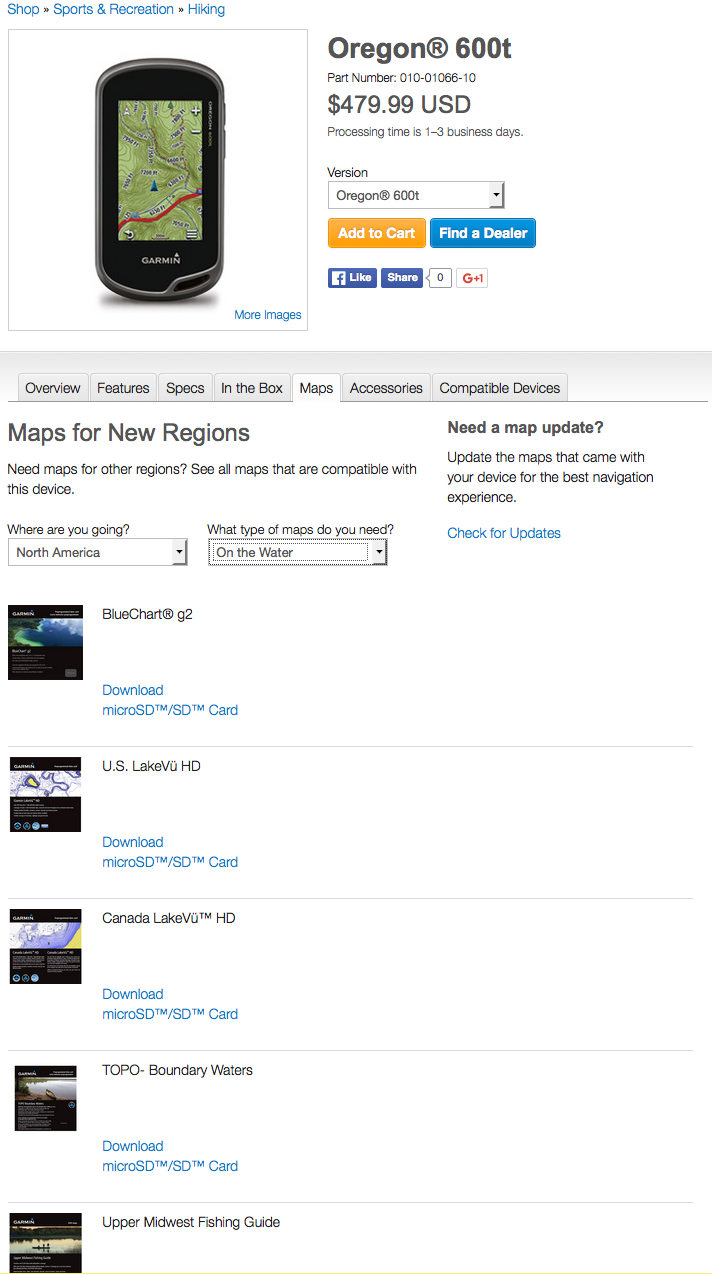Expand the Version dropdown
Viewport: 712px width, 1274px height.
coord(416,195)
